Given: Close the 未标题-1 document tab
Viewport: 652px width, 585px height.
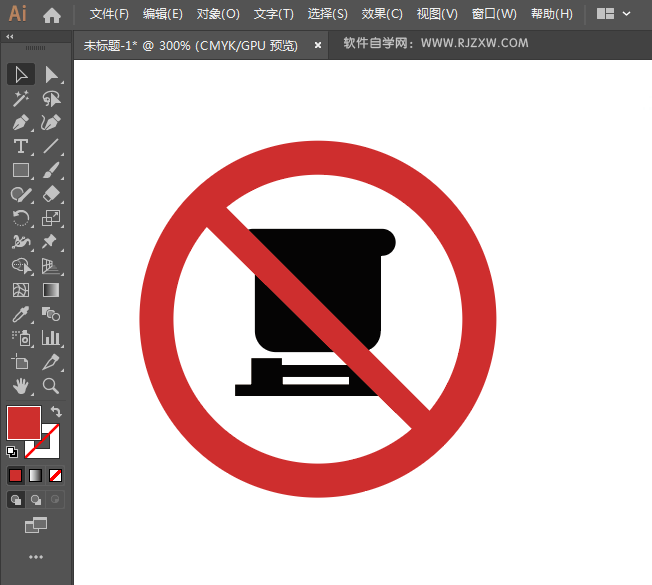Looking at the screenshot, I should [318, 44].
